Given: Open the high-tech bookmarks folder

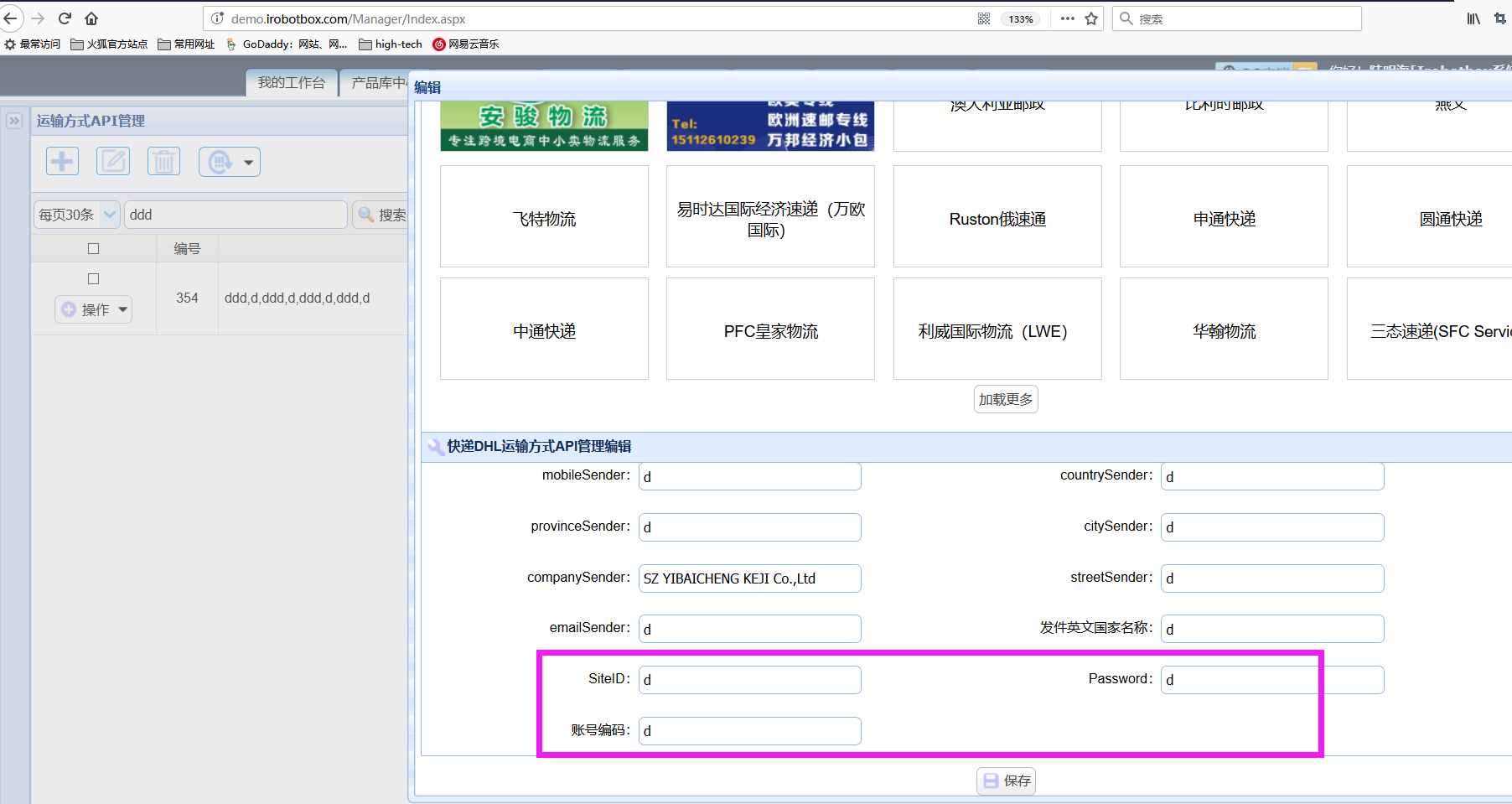Looking at the screenshot, I should coord(391,44).
